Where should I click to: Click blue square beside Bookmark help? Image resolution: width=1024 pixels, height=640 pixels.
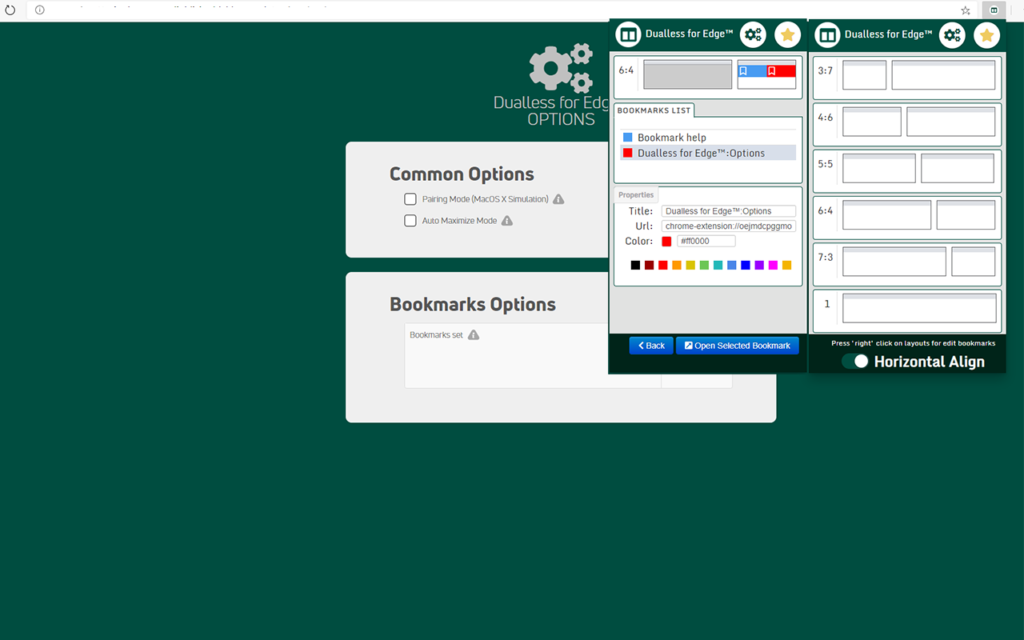(628, 137)
